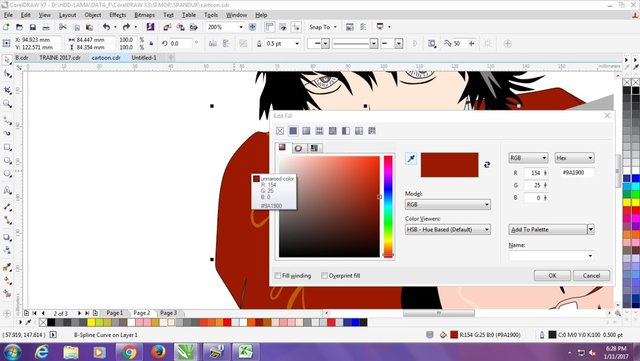The height and width of the screenshot is (361, 640).
Task: Select the Text tool
Action: (7, 190)
